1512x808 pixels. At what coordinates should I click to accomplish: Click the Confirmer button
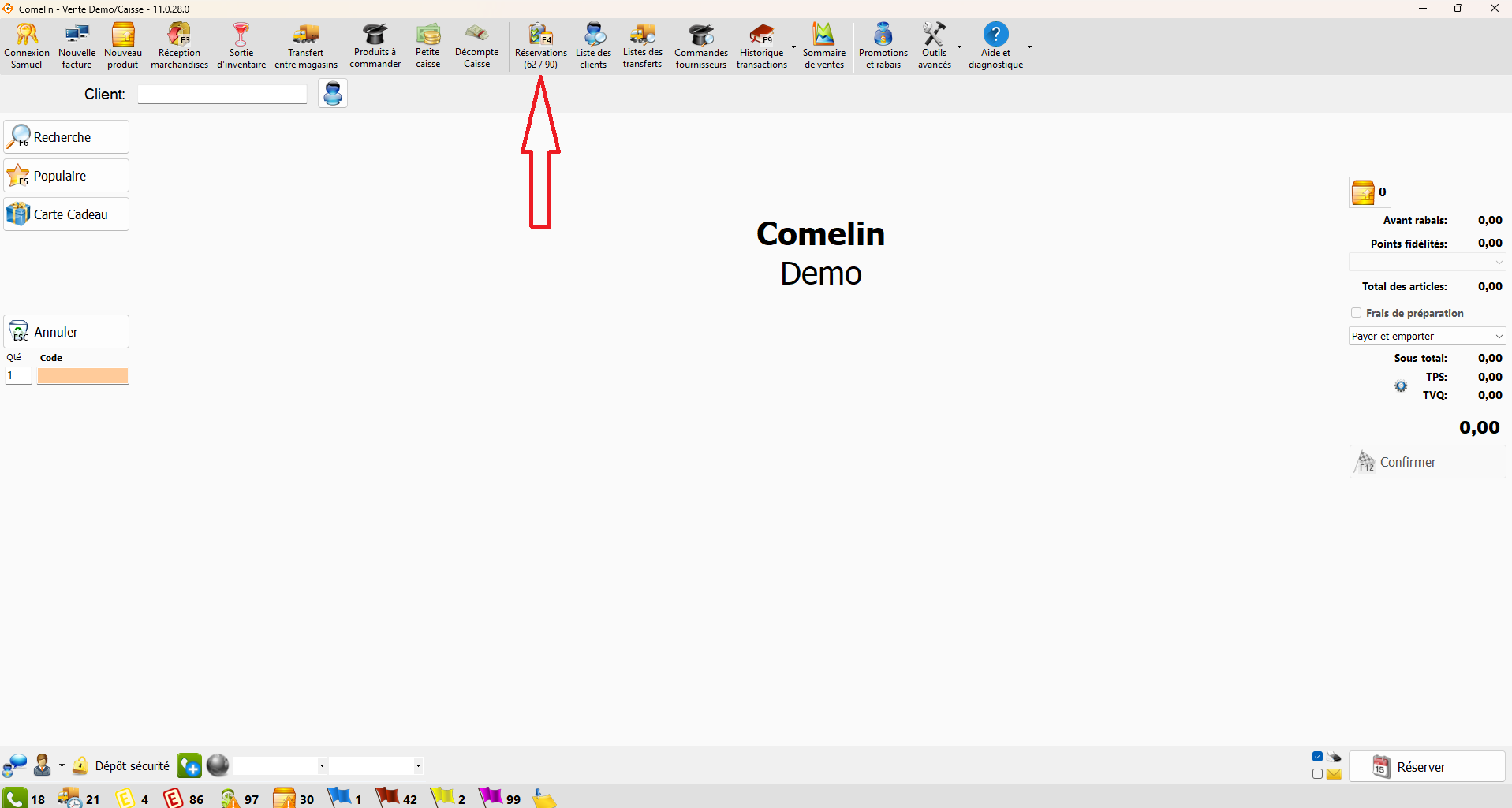(x=1428, y=462)
